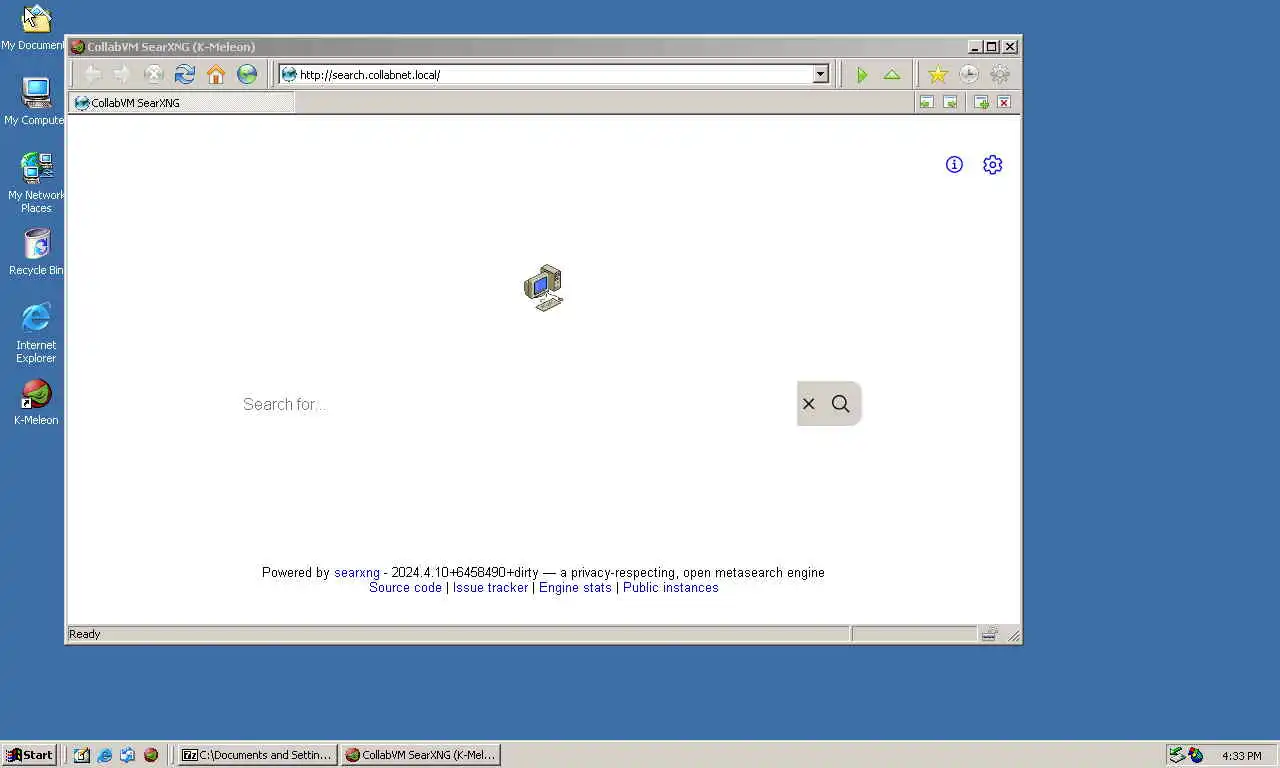Launch Outlook Express from quick launch

pyautogui.click(x=127, y=755)
